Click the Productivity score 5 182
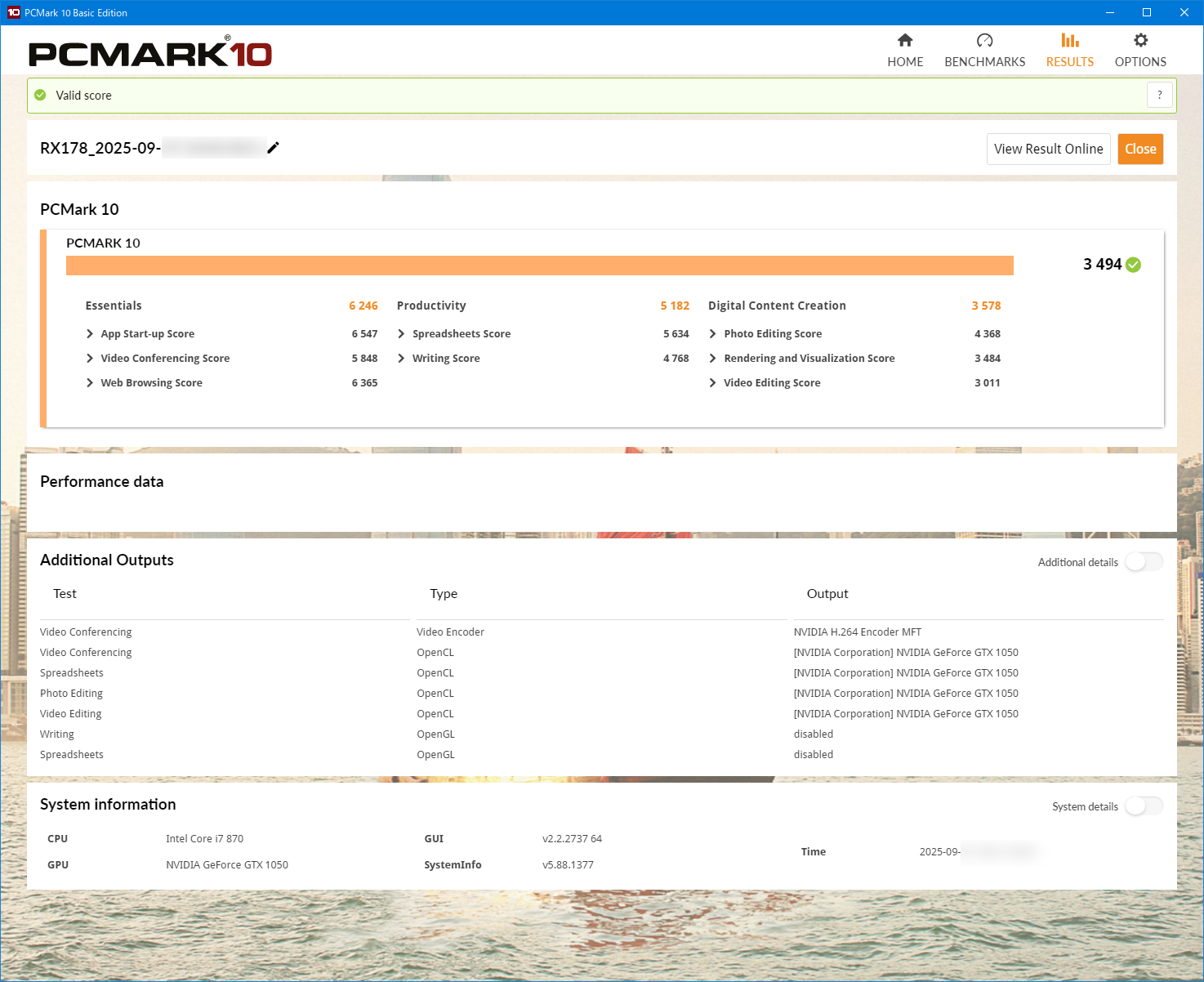 tap(675, 306)
